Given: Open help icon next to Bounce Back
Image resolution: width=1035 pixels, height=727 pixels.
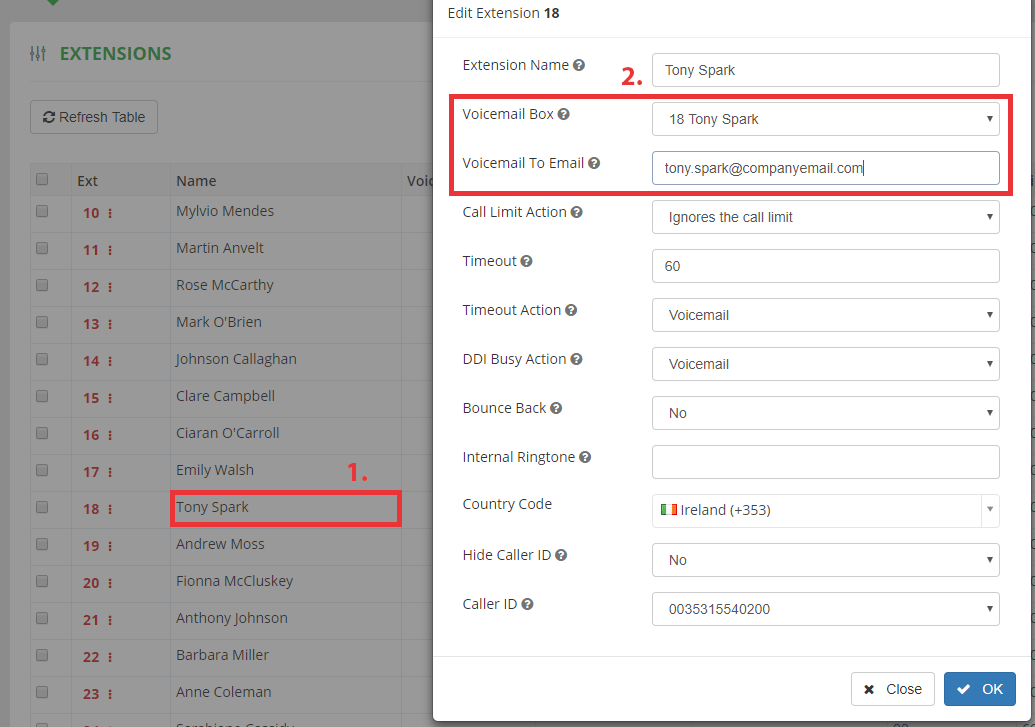Looking at the screenshot, I should click(556, 408).
